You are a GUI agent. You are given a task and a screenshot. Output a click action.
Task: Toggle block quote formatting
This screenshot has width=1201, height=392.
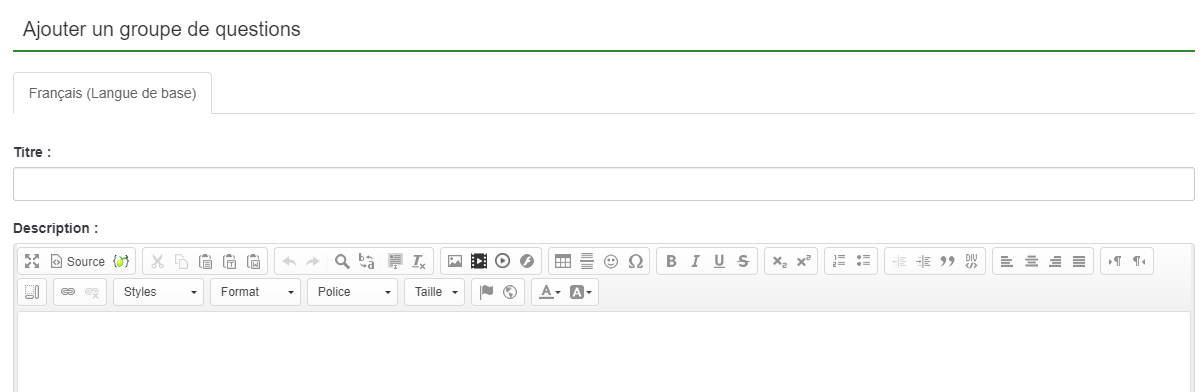click(x=947, y=262)
